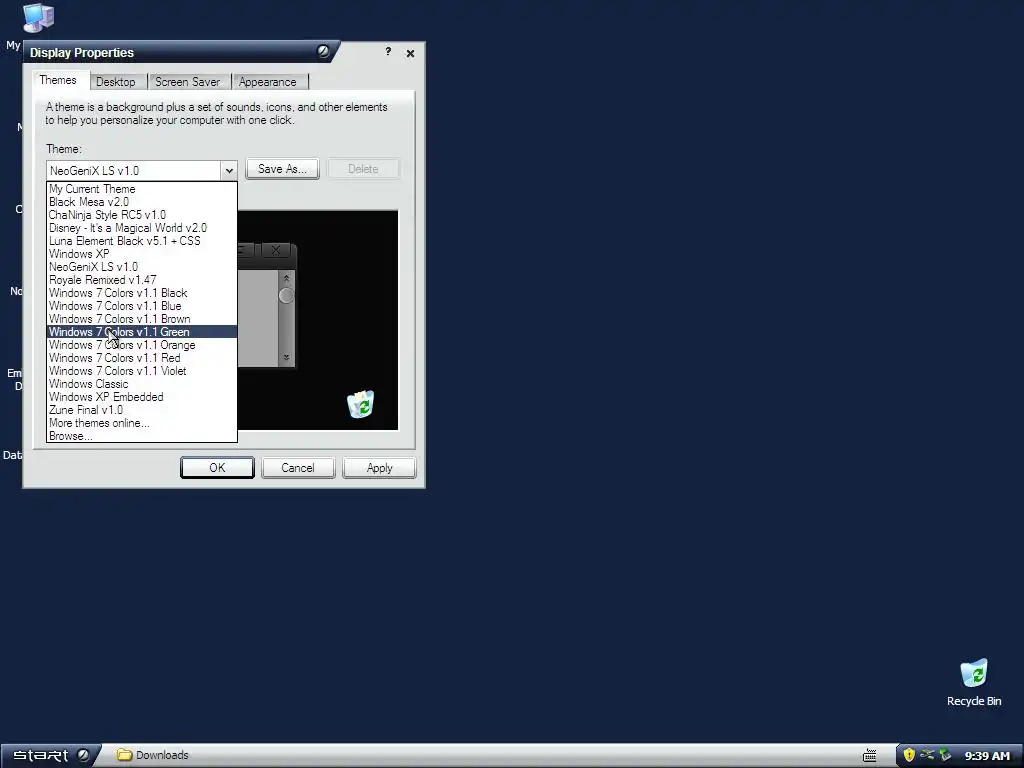
Task: Click the Downloads taskbar button
Action: (153, 755)
